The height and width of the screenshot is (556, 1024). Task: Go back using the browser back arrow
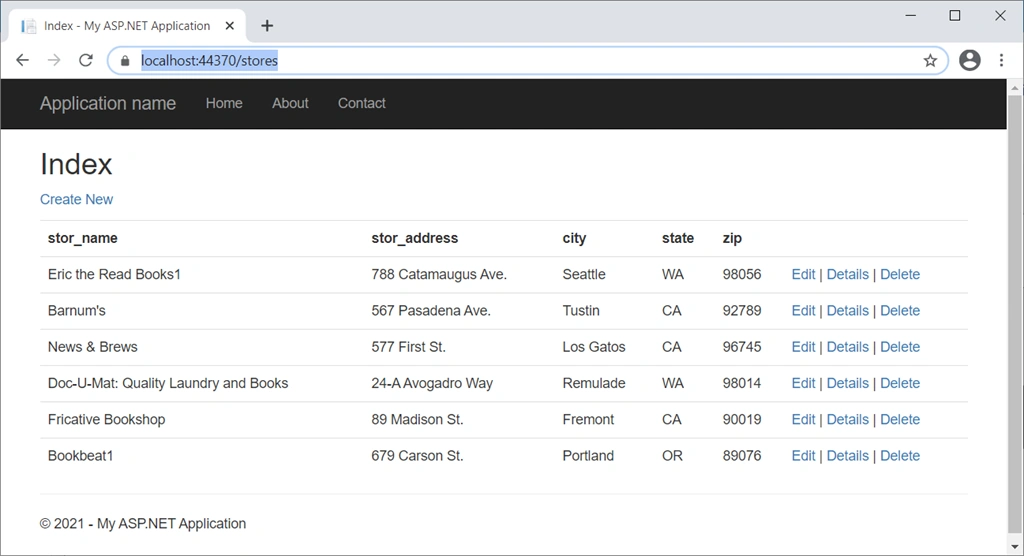click(22, 60)
